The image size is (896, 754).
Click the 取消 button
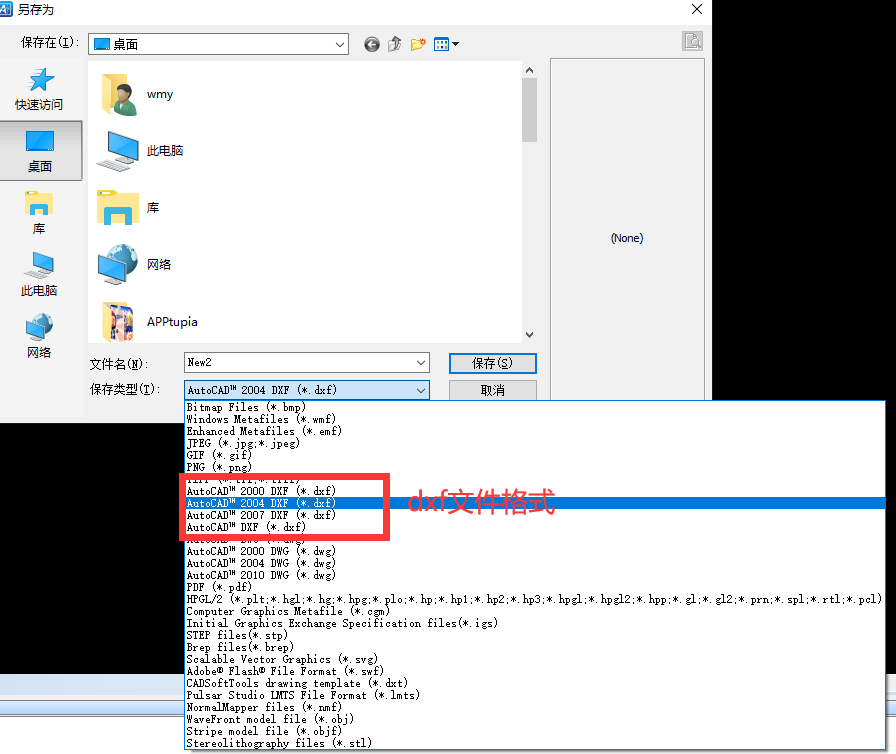(493, 391)
